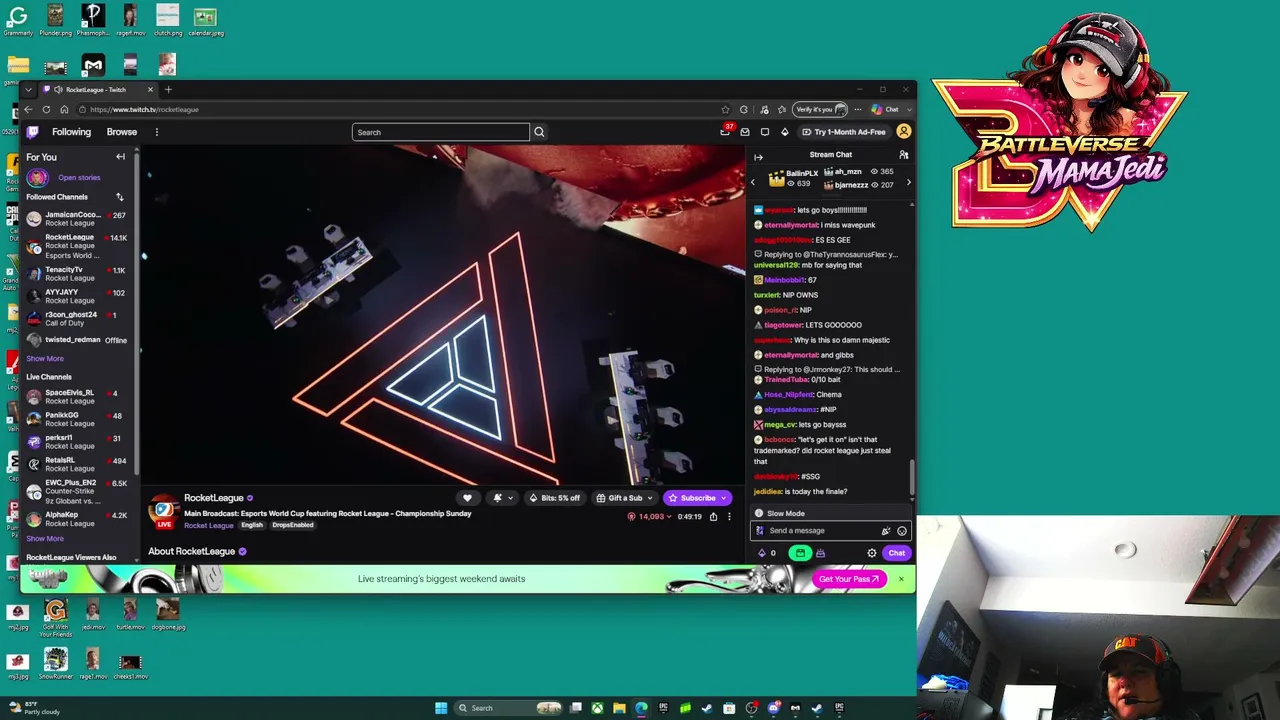Screen dimensions: 1280x720
Task: Show previous top gifters with the left arrow
Action: (753, 182)
